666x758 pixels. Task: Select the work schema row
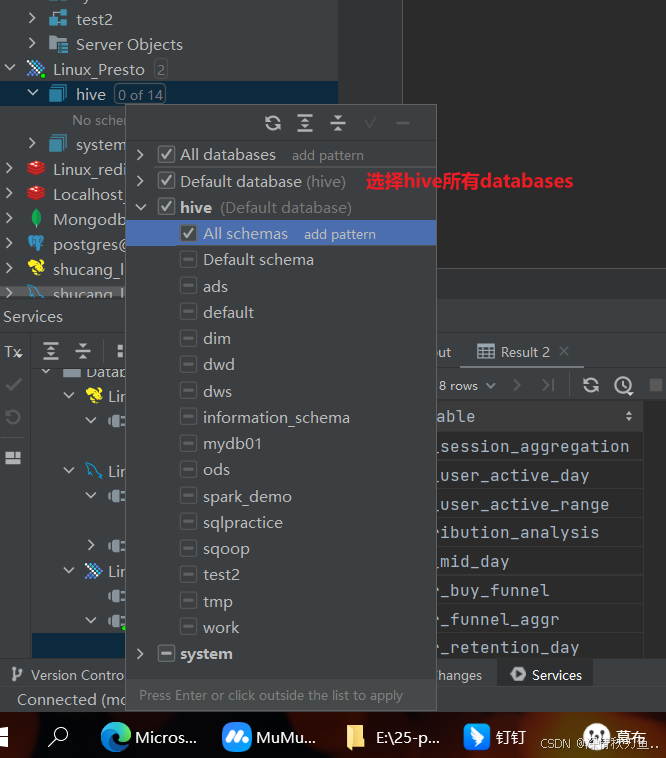[x=281, y=627]
